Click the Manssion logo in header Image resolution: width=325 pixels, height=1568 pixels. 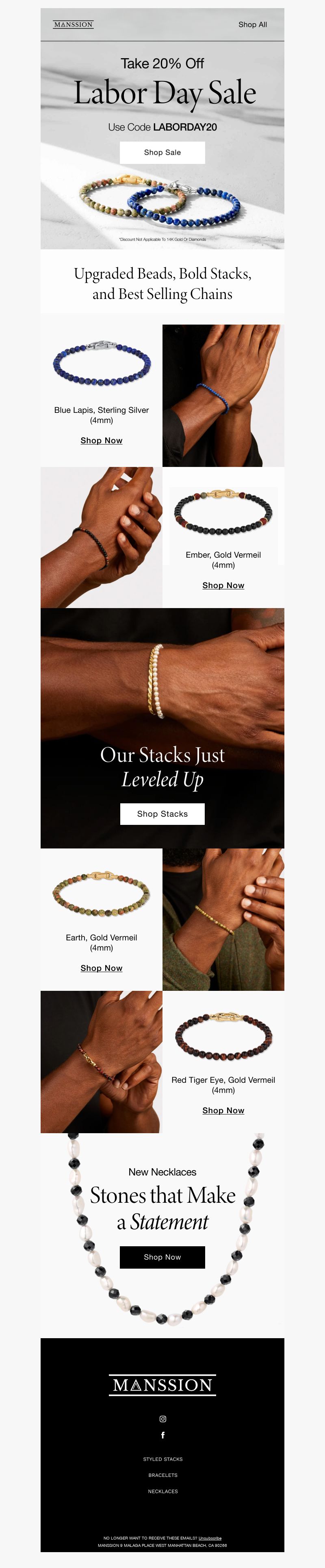point(73,24)
